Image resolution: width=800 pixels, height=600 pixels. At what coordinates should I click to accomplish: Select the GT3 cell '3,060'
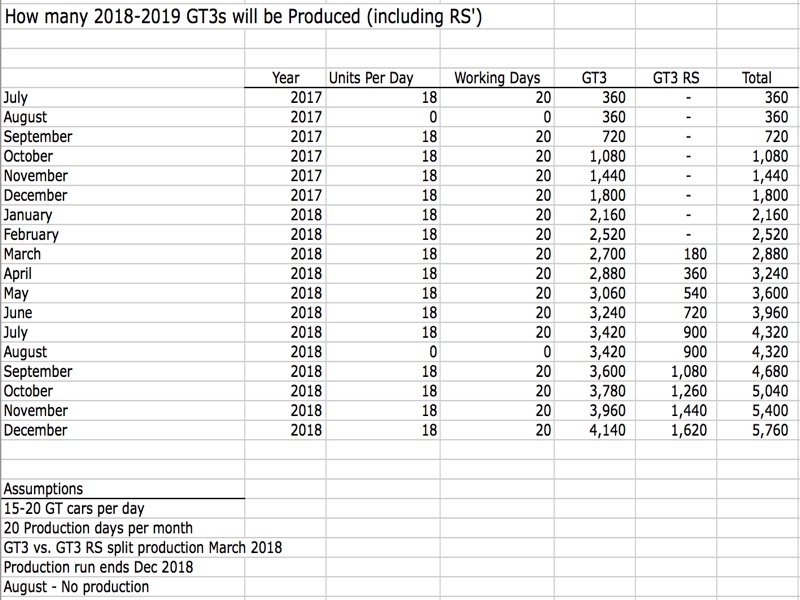(x=608, y=293)
